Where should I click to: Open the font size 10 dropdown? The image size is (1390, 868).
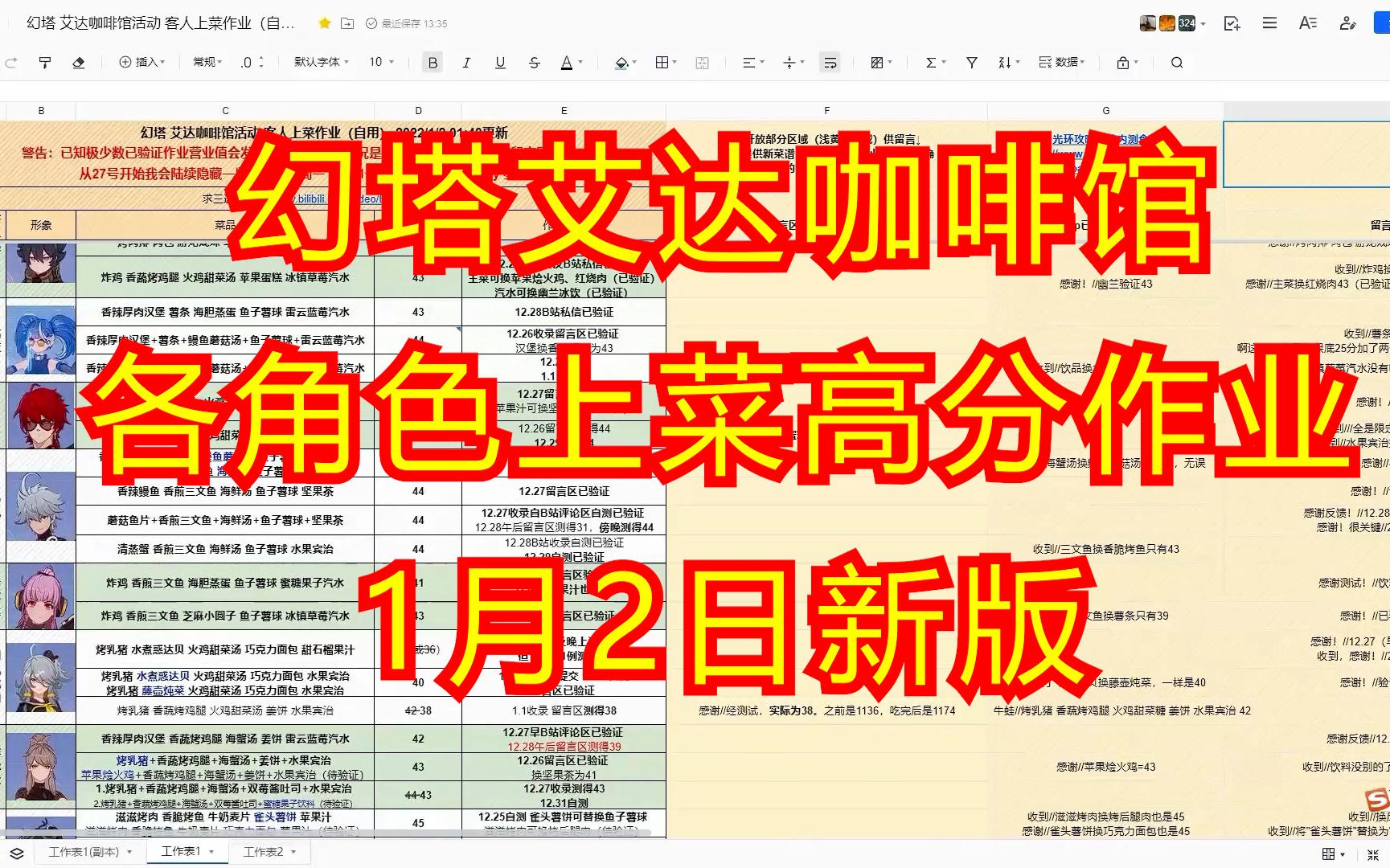tap(381, 62)
